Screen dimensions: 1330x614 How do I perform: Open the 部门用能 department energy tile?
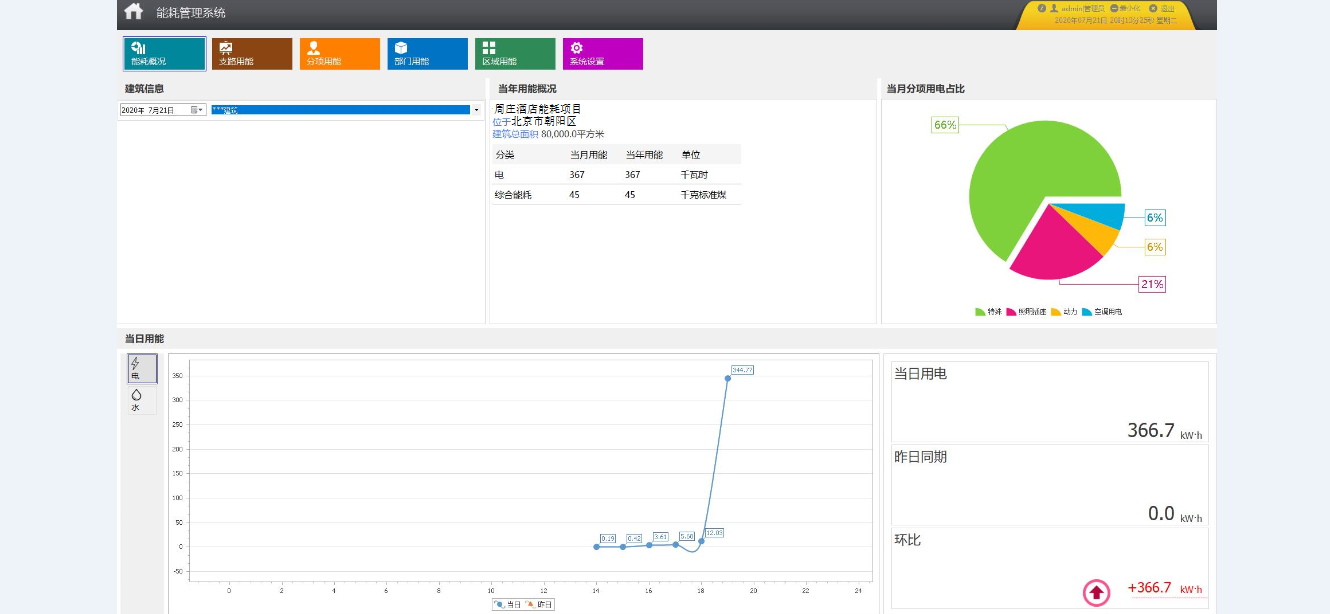(x=427, y=54)
